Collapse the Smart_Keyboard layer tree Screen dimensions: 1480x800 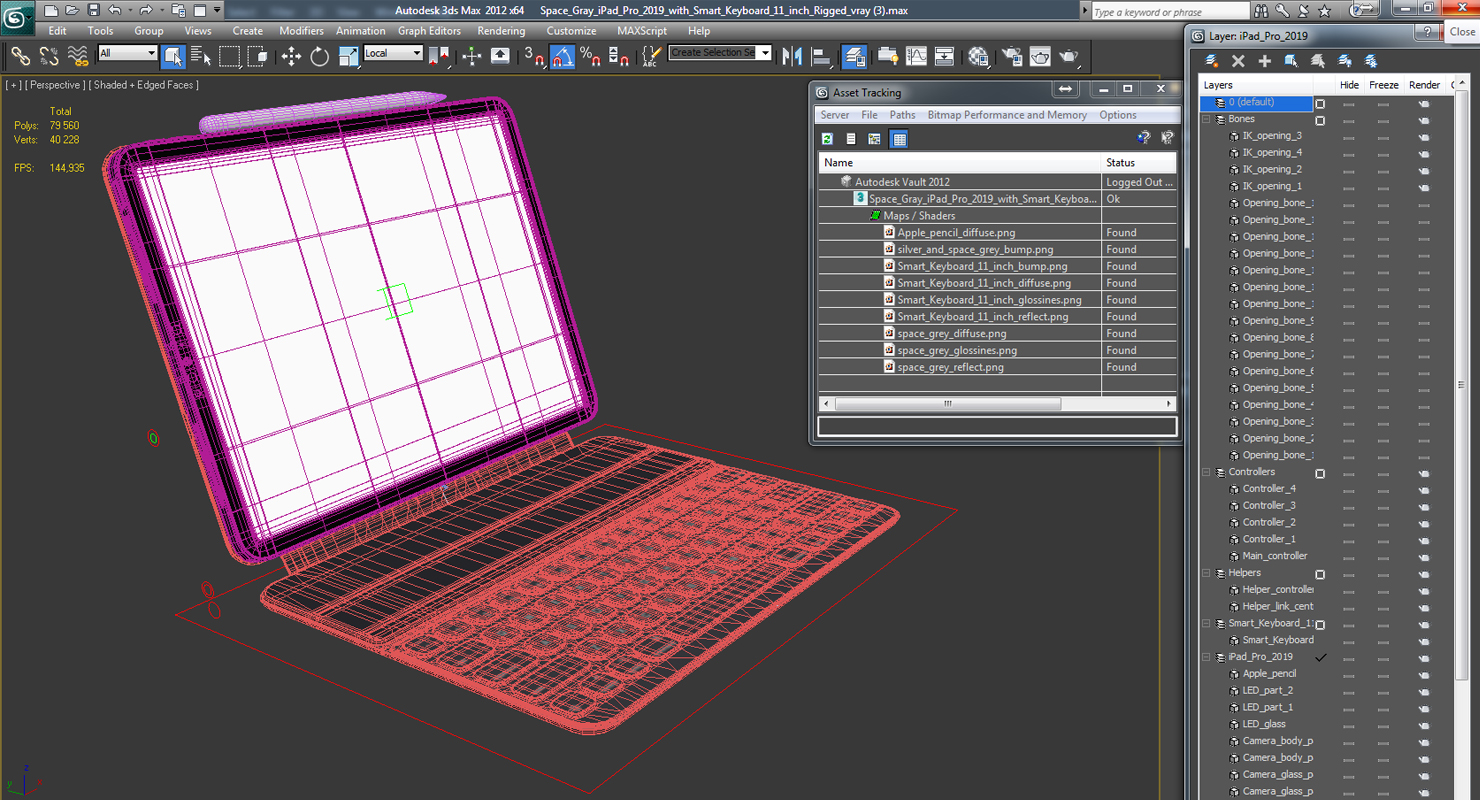tap(1206, 623)
